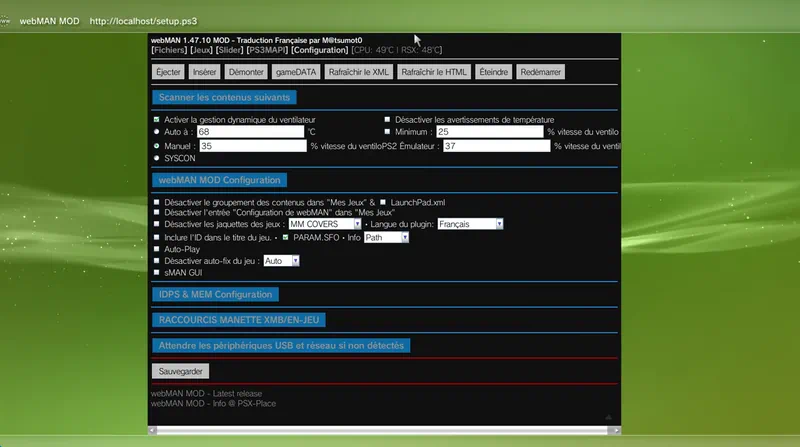This screenshot has width=800, height=447.
Task: View the CPU and RSX temperature readout
Action: (396, 50)
